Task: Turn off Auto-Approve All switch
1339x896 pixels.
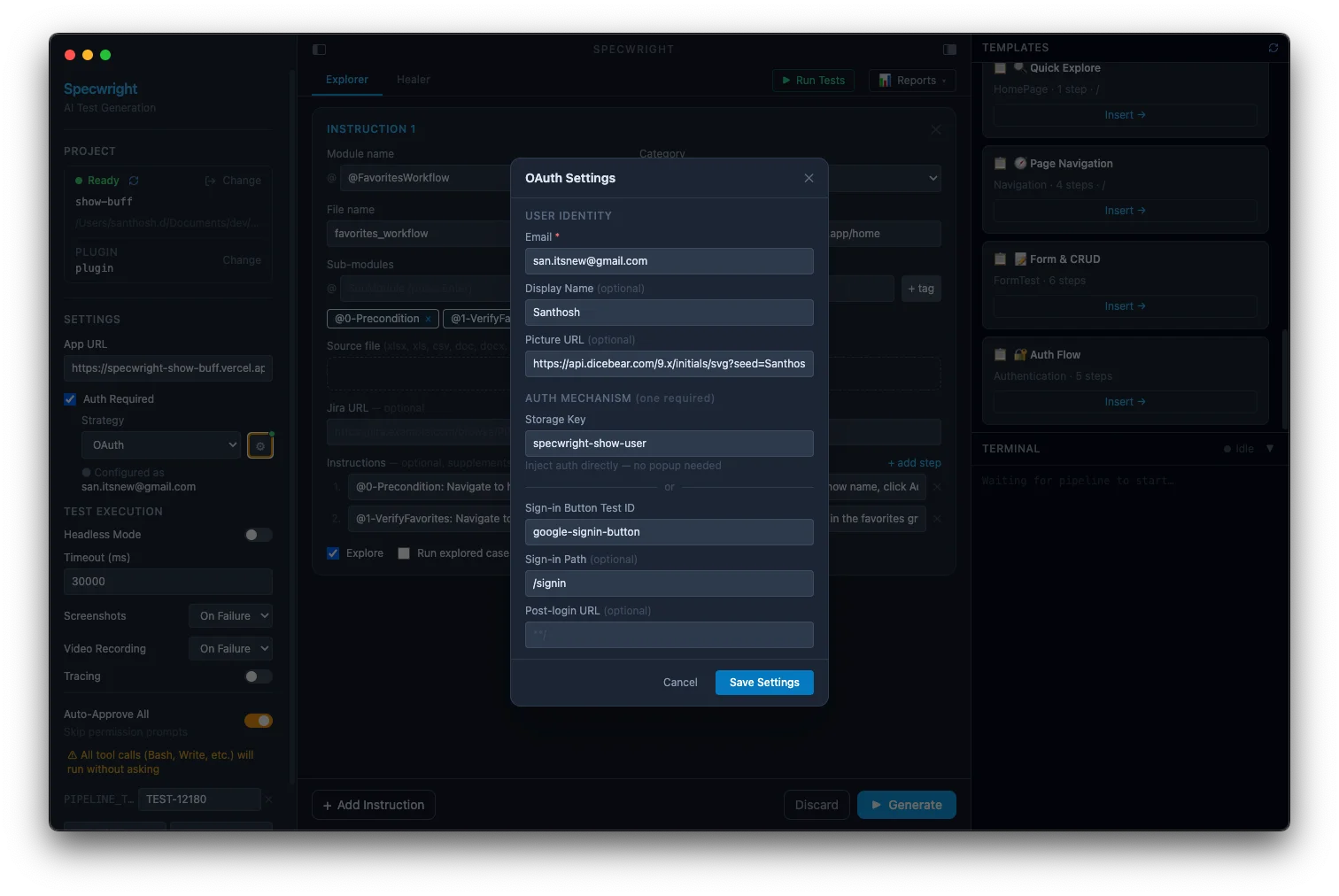Action: pyautogui.click(x=259, y=721)
